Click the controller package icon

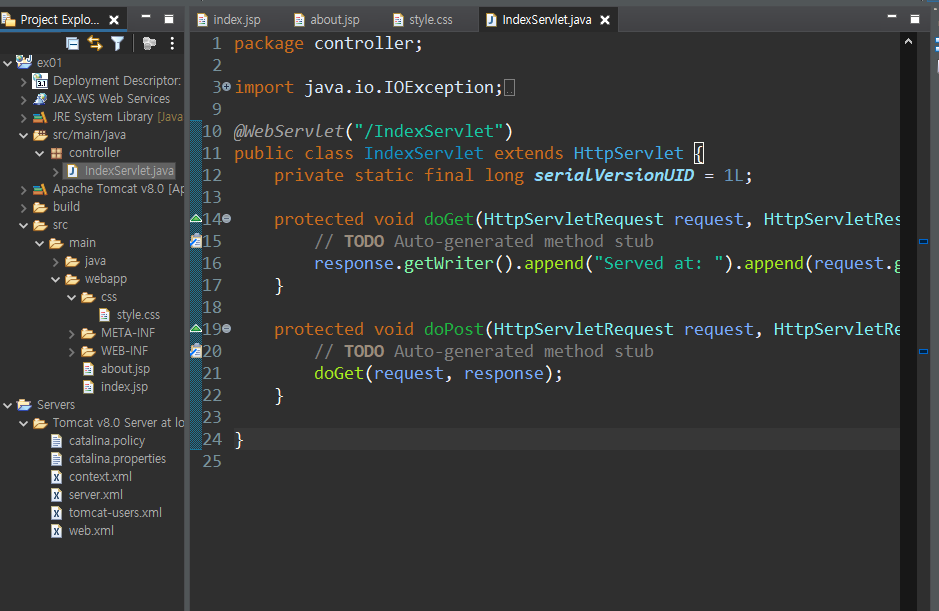point(56,153)
